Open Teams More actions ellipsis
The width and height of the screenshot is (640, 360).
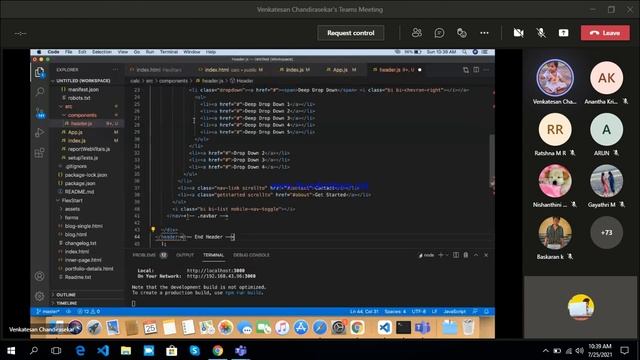click(x=484, y=33)
